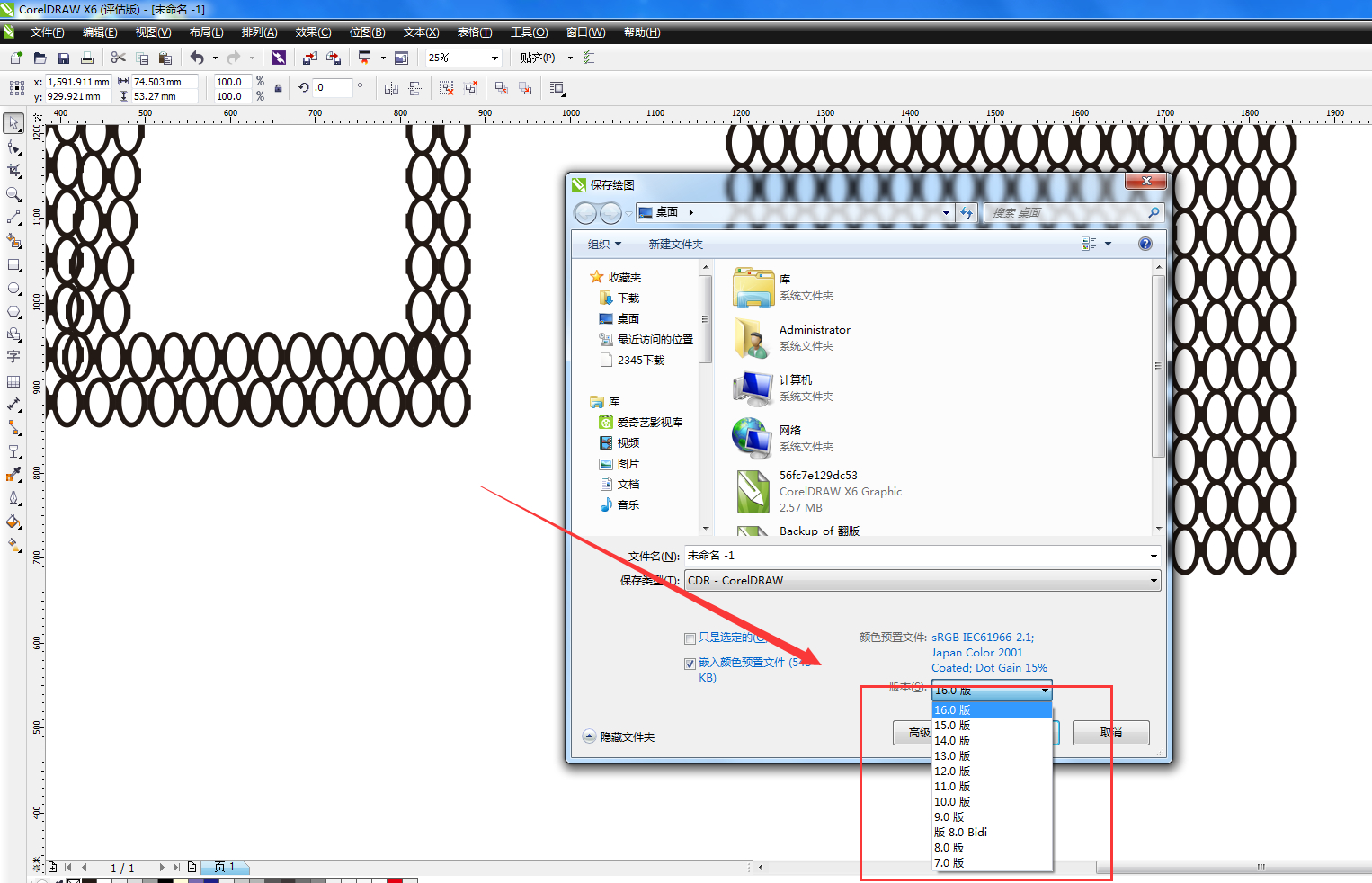Image resolution: width=1372 pixels, height=883 pixels.
Task: Open the zoom level 25% dropdown
Action: [x=494, y=58]
